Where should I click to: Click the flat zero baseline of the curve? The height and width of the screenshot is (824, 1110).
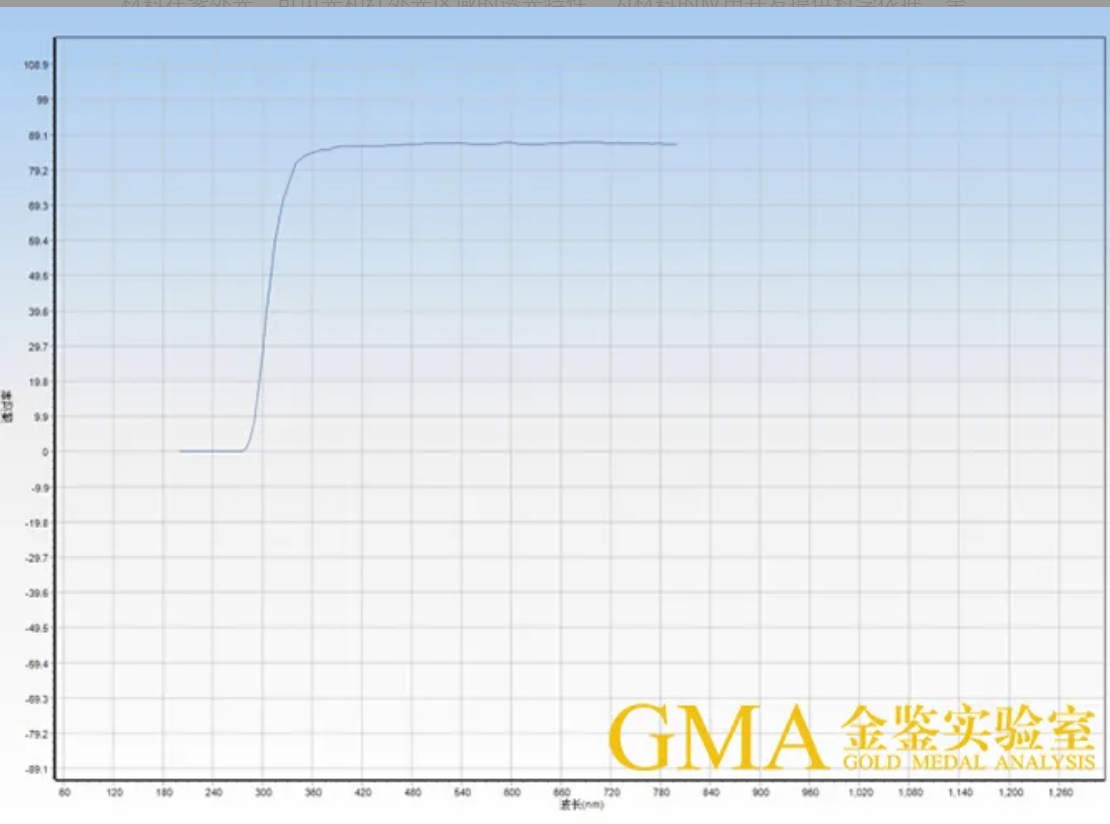coord(212,451)
